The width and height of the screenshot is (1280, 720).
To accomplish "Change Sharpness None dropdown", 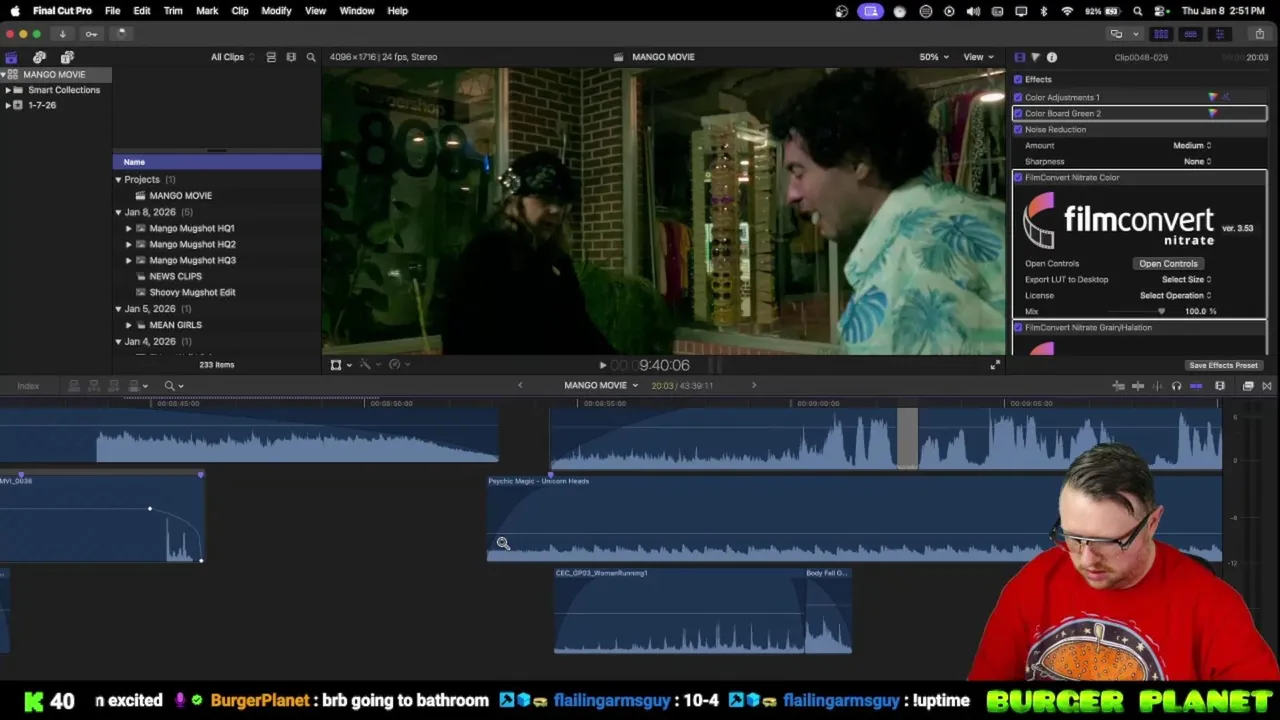I will click(1197, 161).
